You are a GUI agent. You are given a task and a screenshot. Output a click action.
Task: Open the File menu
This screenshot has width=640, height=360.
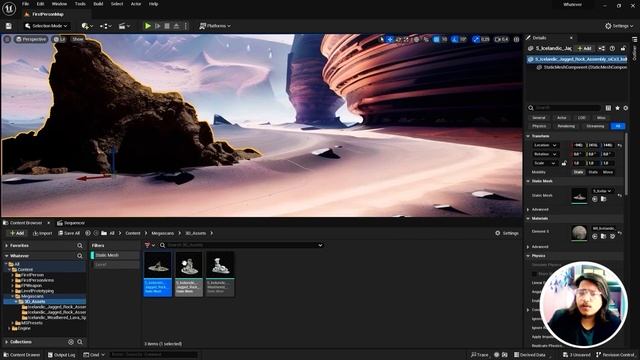25,4
